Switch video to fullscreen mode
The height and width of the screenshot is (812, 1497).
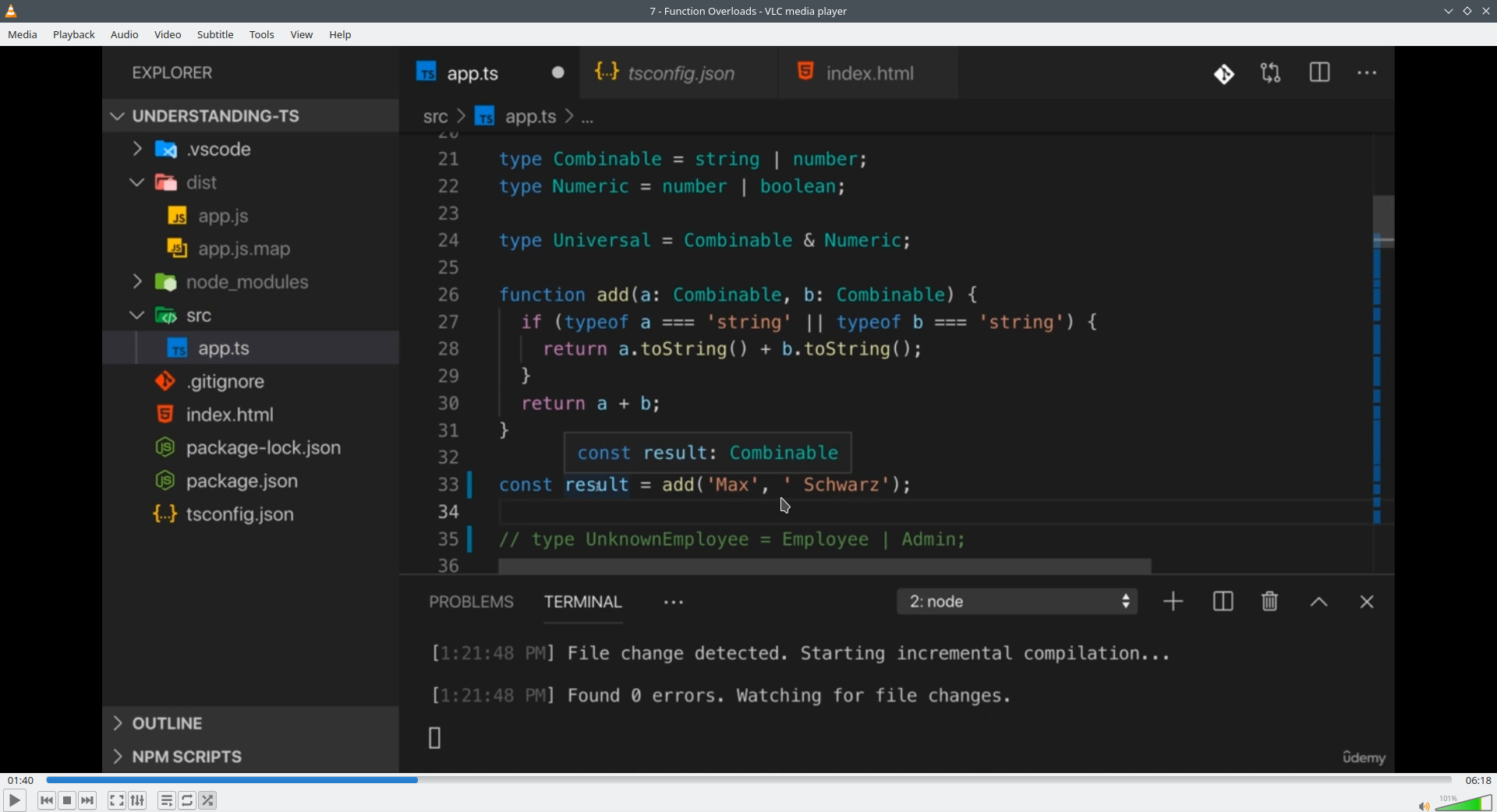pos(116,800)
